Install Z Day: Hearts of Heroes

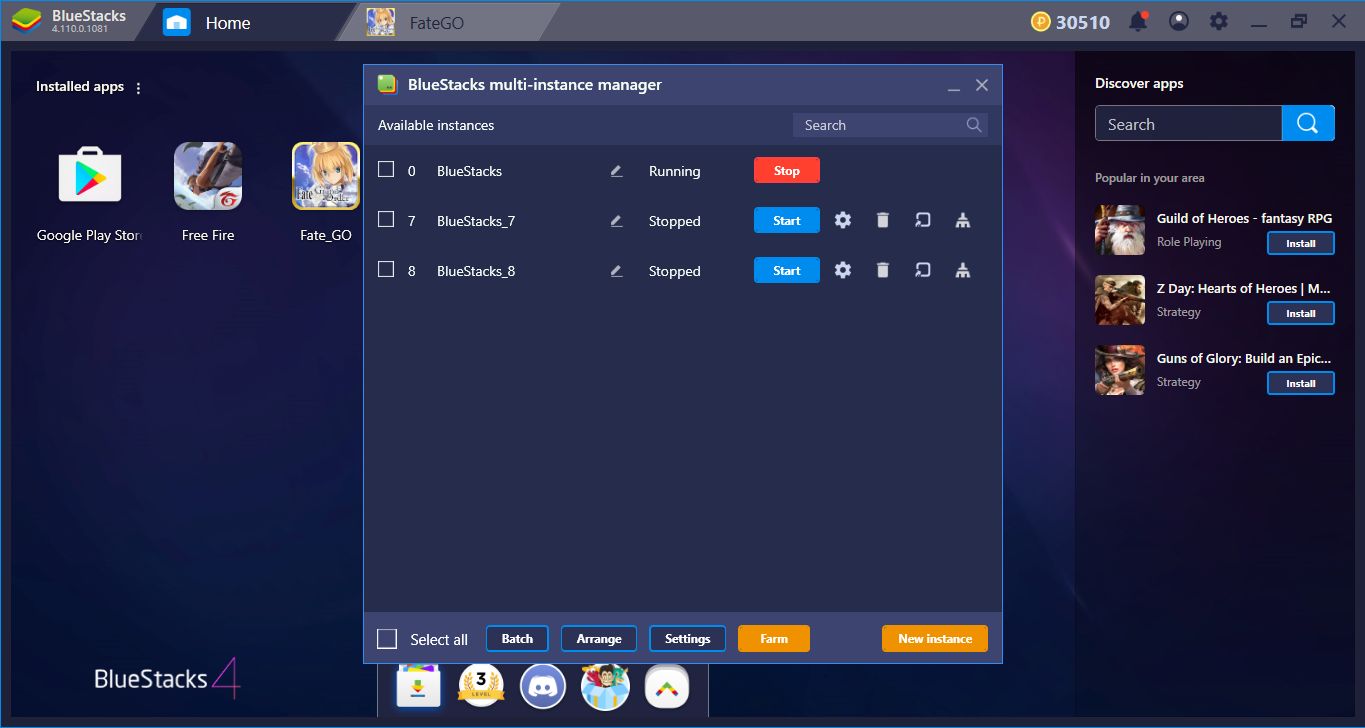click(1301, 313)
